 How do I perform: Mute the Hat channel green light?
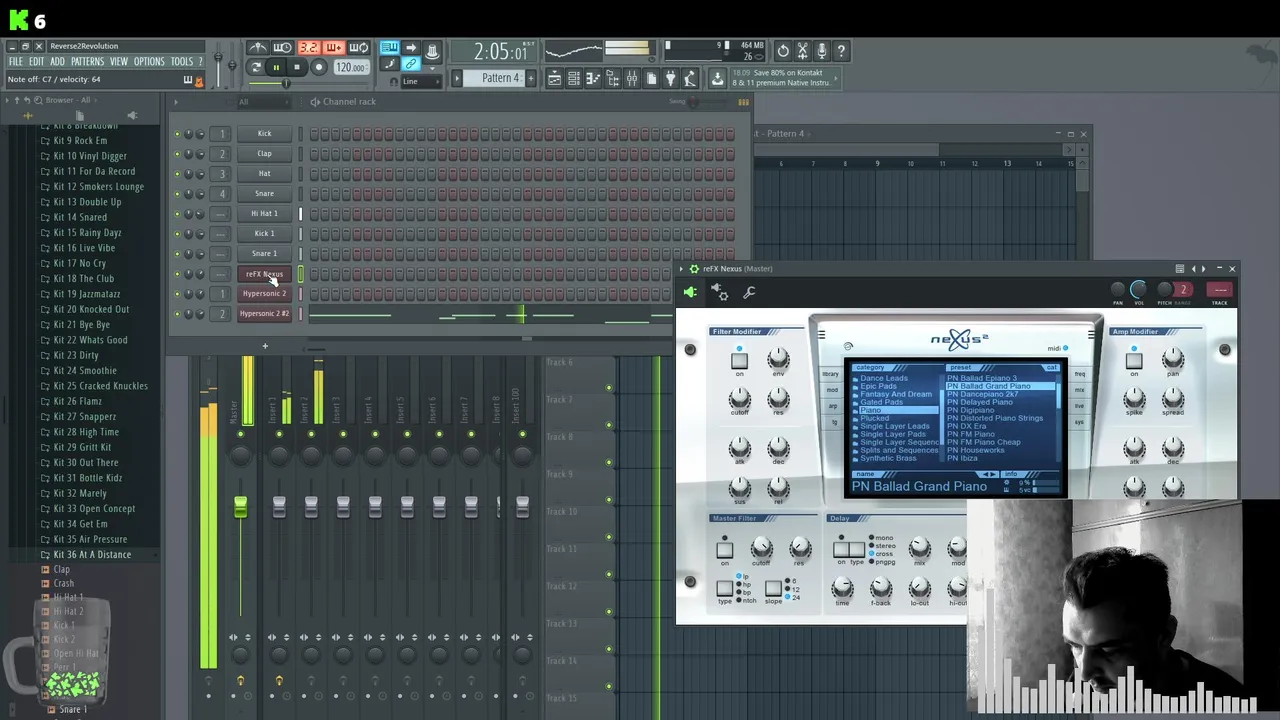177,174
